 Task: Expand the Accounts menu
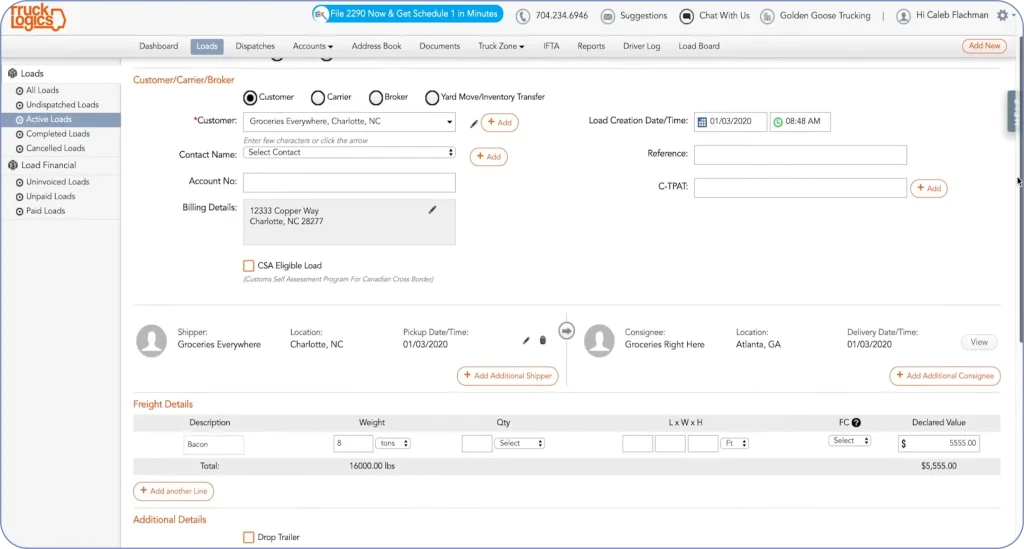[313, 46]
